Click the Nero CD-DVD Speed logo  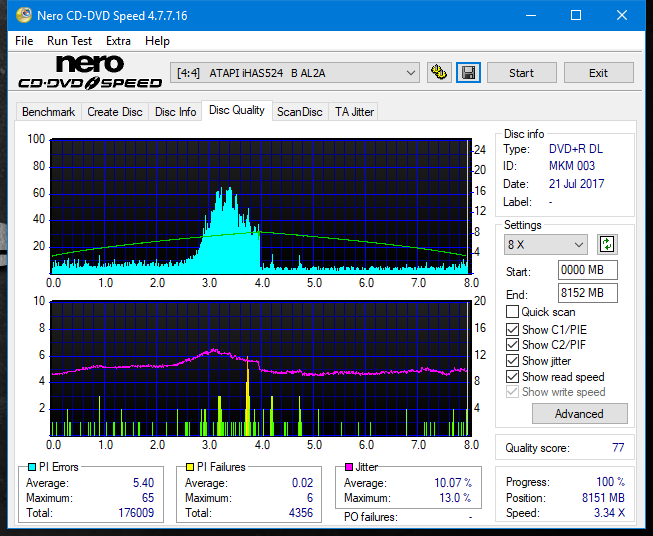click(90, 72)
